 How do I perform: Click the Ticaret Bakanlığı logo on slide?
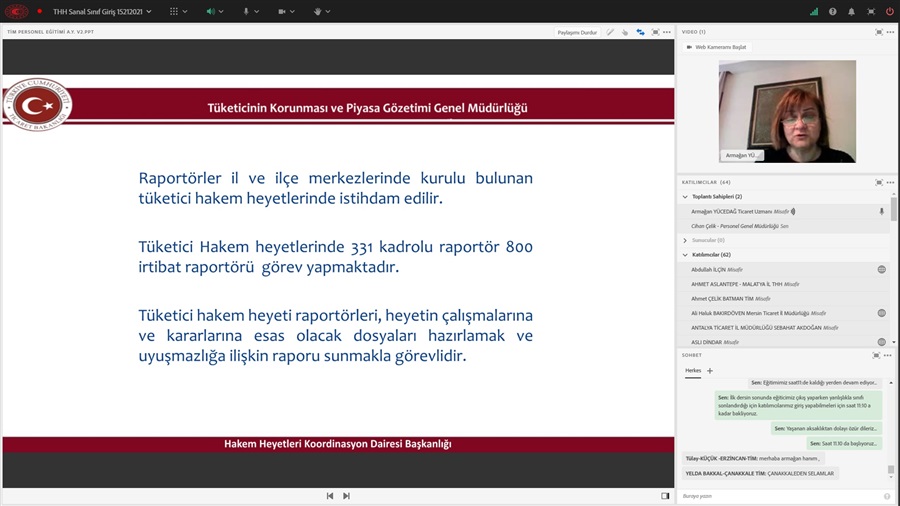coord(38,104)
